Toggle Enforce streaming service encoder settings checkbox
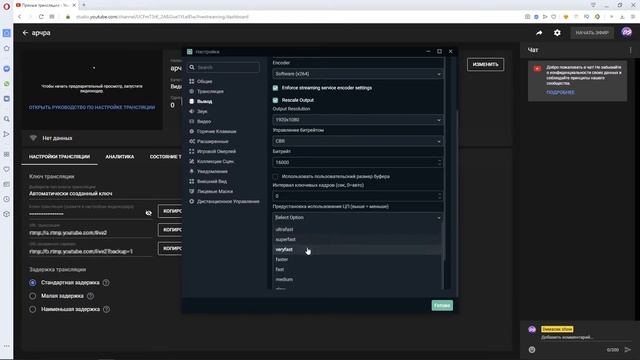 tap(275, 88)
